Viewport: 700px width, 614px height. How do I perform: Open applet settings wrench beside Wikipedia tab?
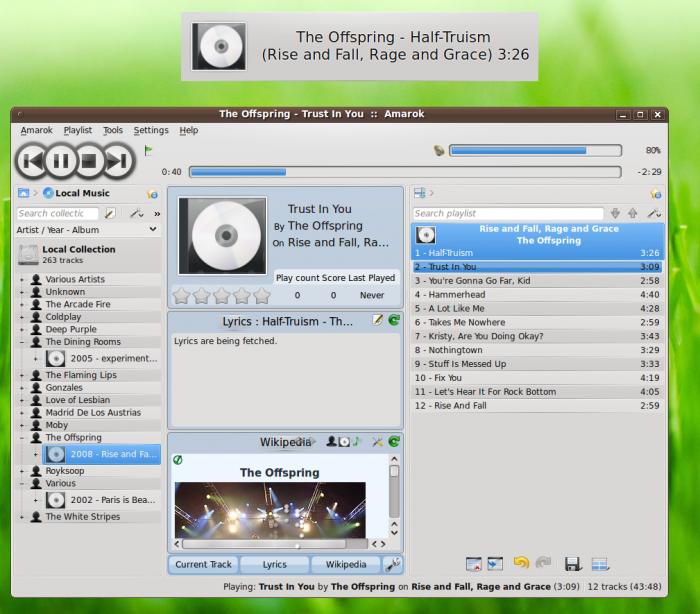tap(394, 564)
